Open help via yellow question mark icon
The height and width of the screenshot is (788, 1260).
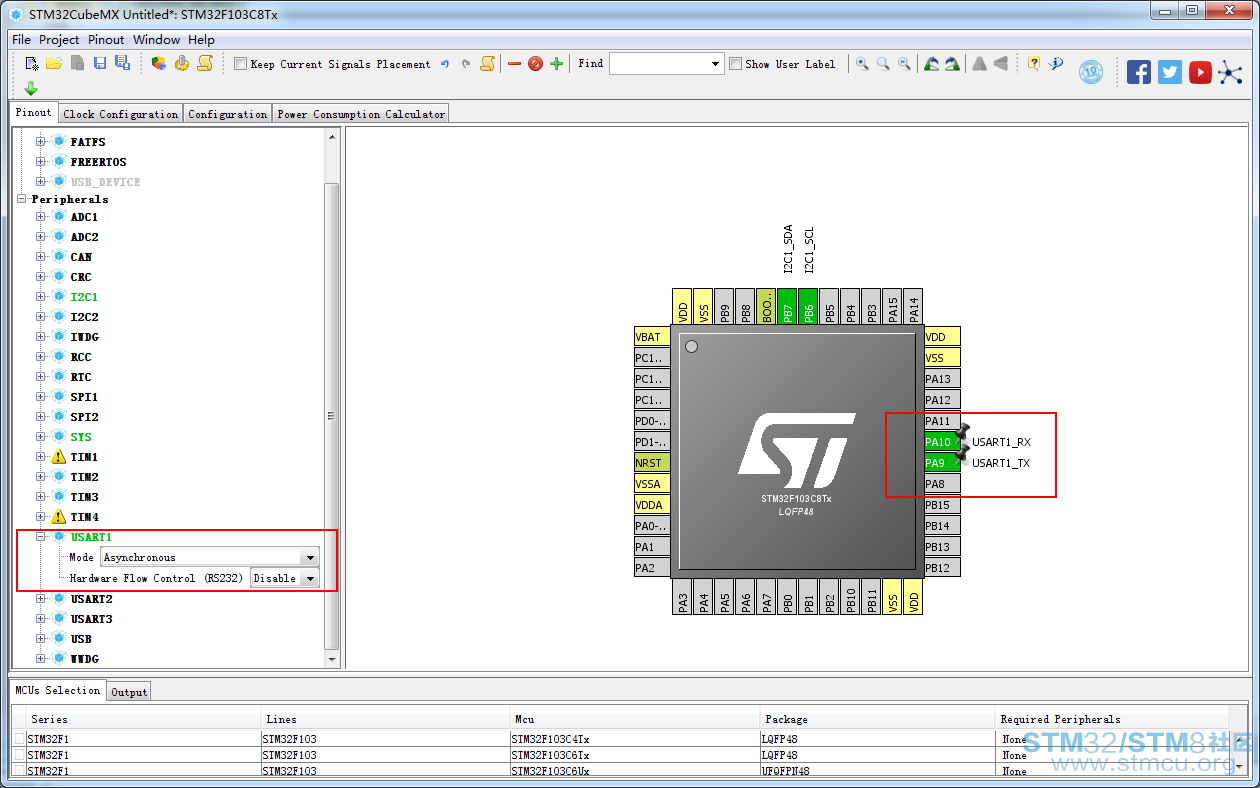tap(1033, 63)
